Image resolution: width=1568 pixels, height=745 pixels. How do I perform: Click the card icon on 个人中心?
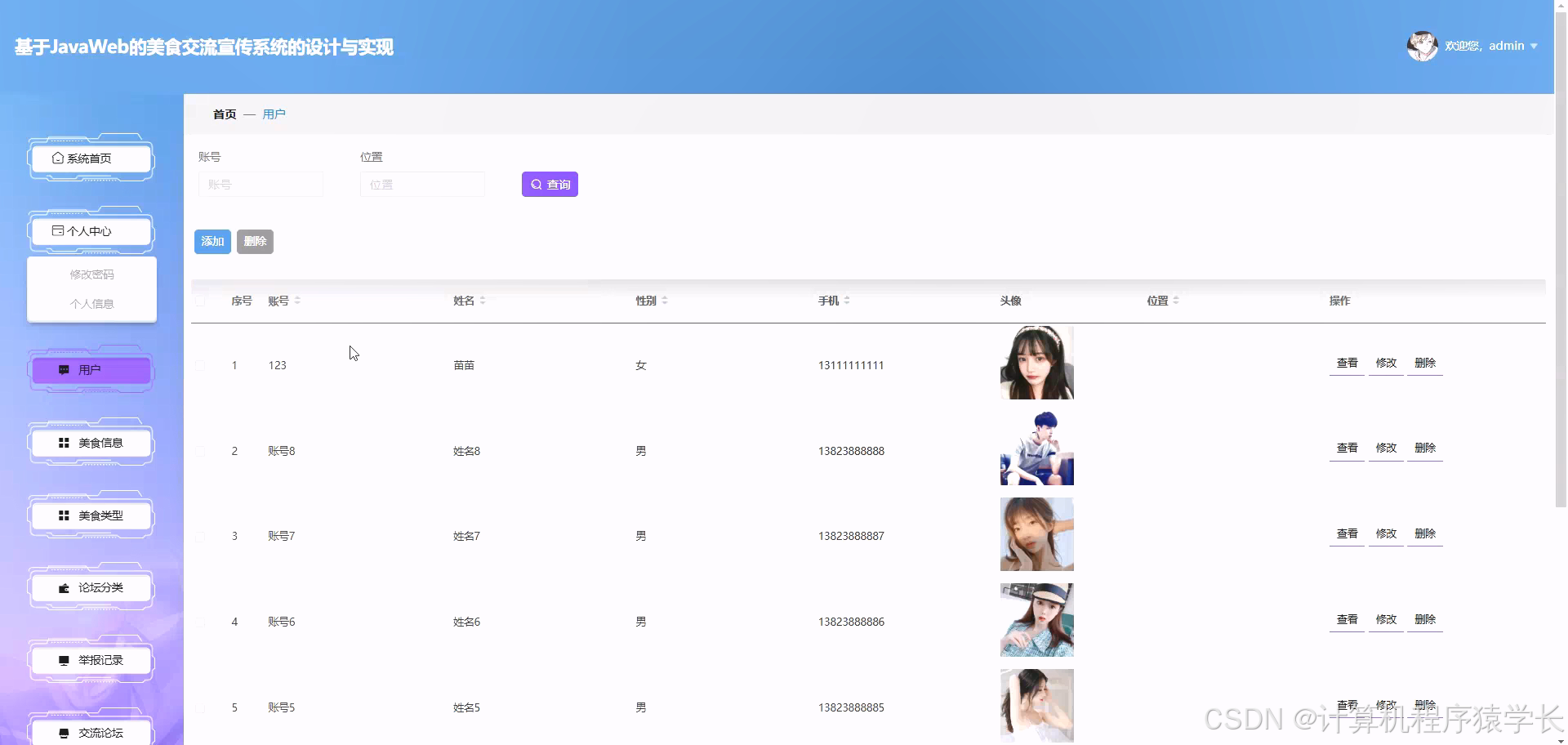(x=58, y=231)
